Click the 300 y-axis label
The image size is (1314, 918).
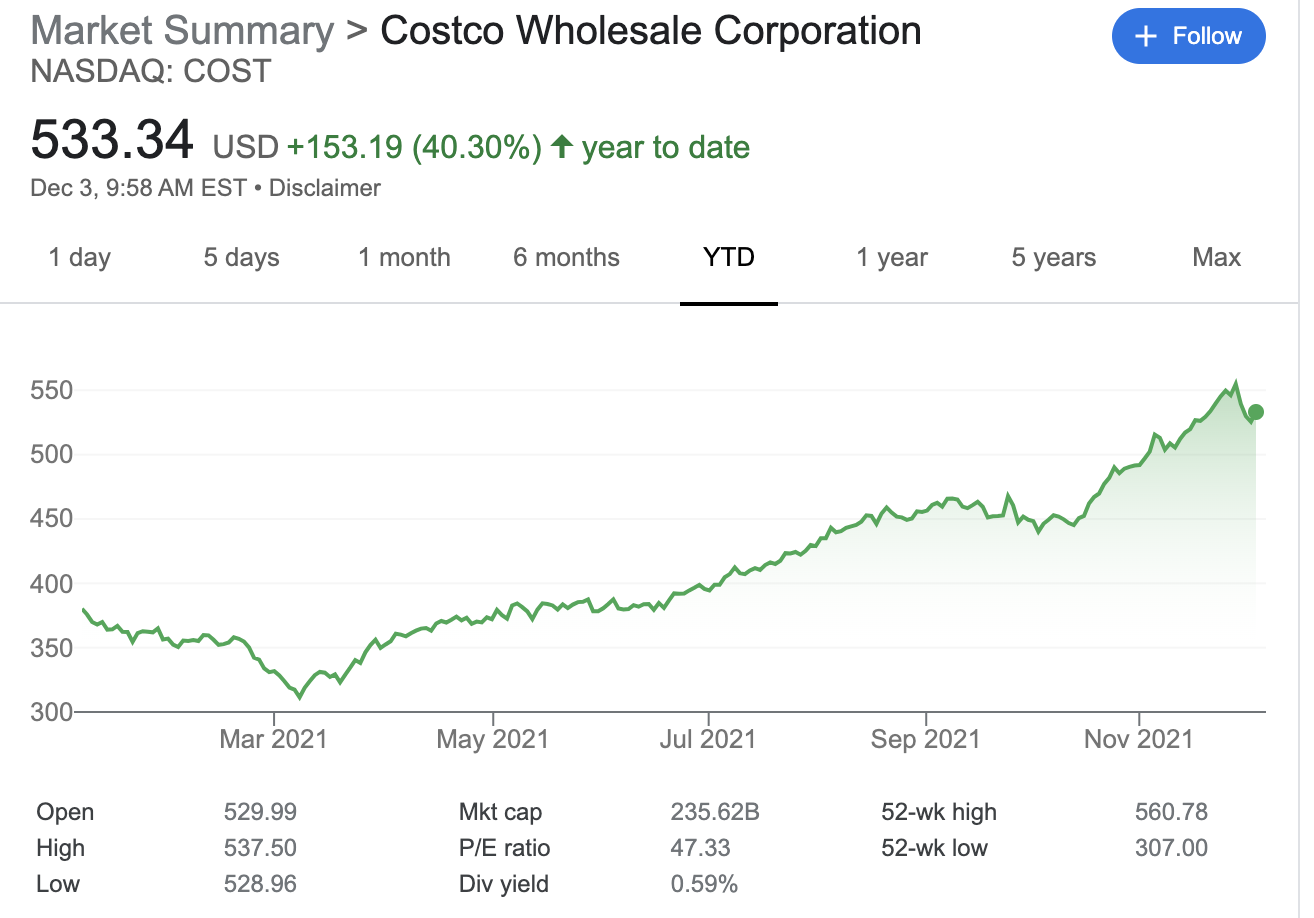[x=51, y=712]
